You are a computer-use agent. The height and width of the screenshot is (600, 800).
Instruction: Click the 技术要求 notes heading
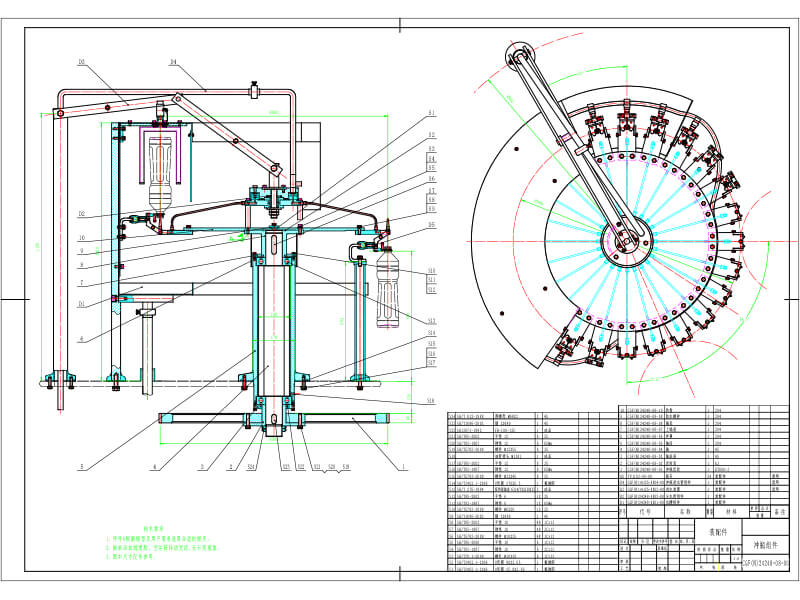tap(153, 528)
